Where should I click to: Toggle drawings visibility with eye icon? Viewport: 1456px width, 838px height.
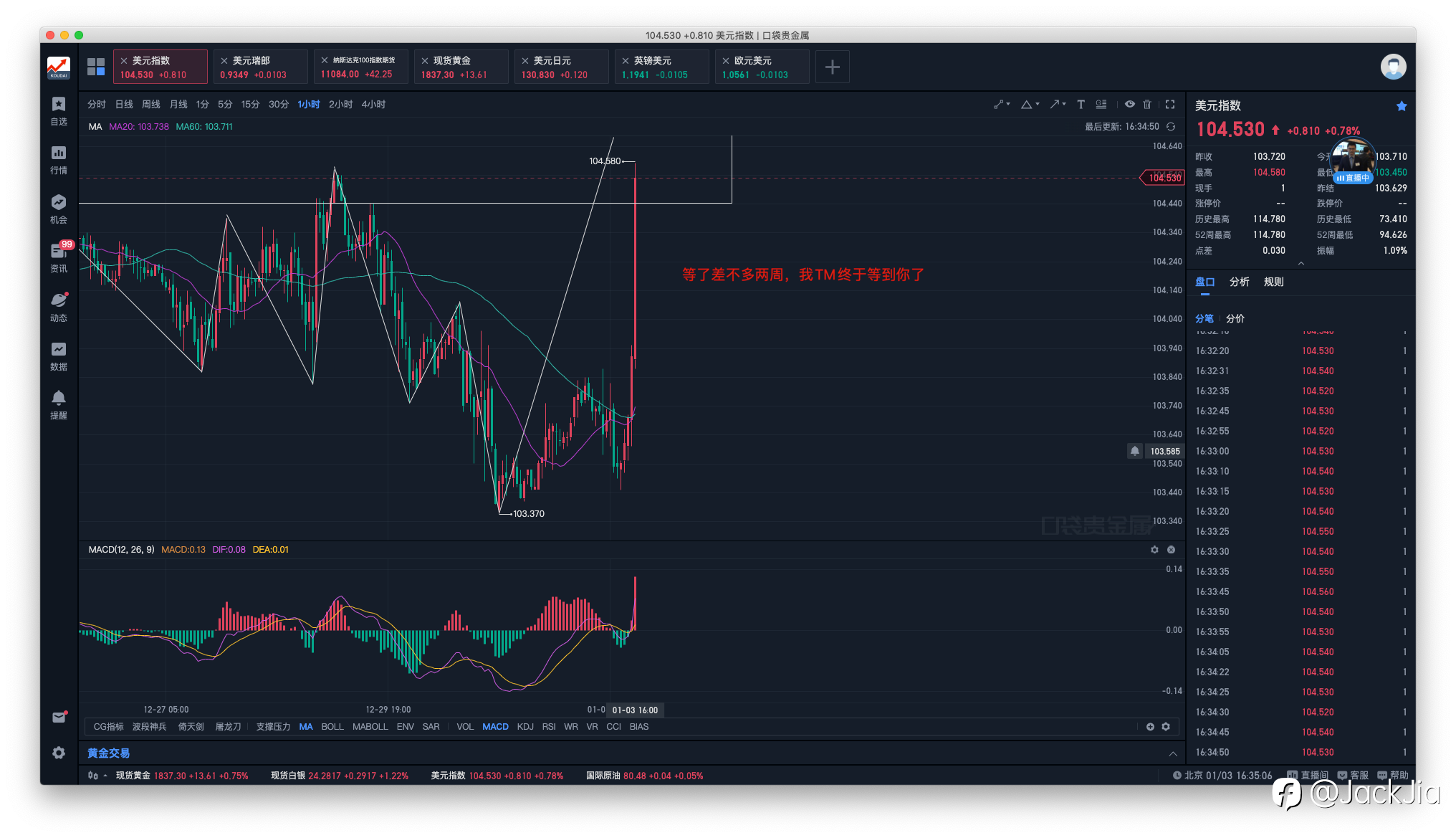tap(1129, 105)
